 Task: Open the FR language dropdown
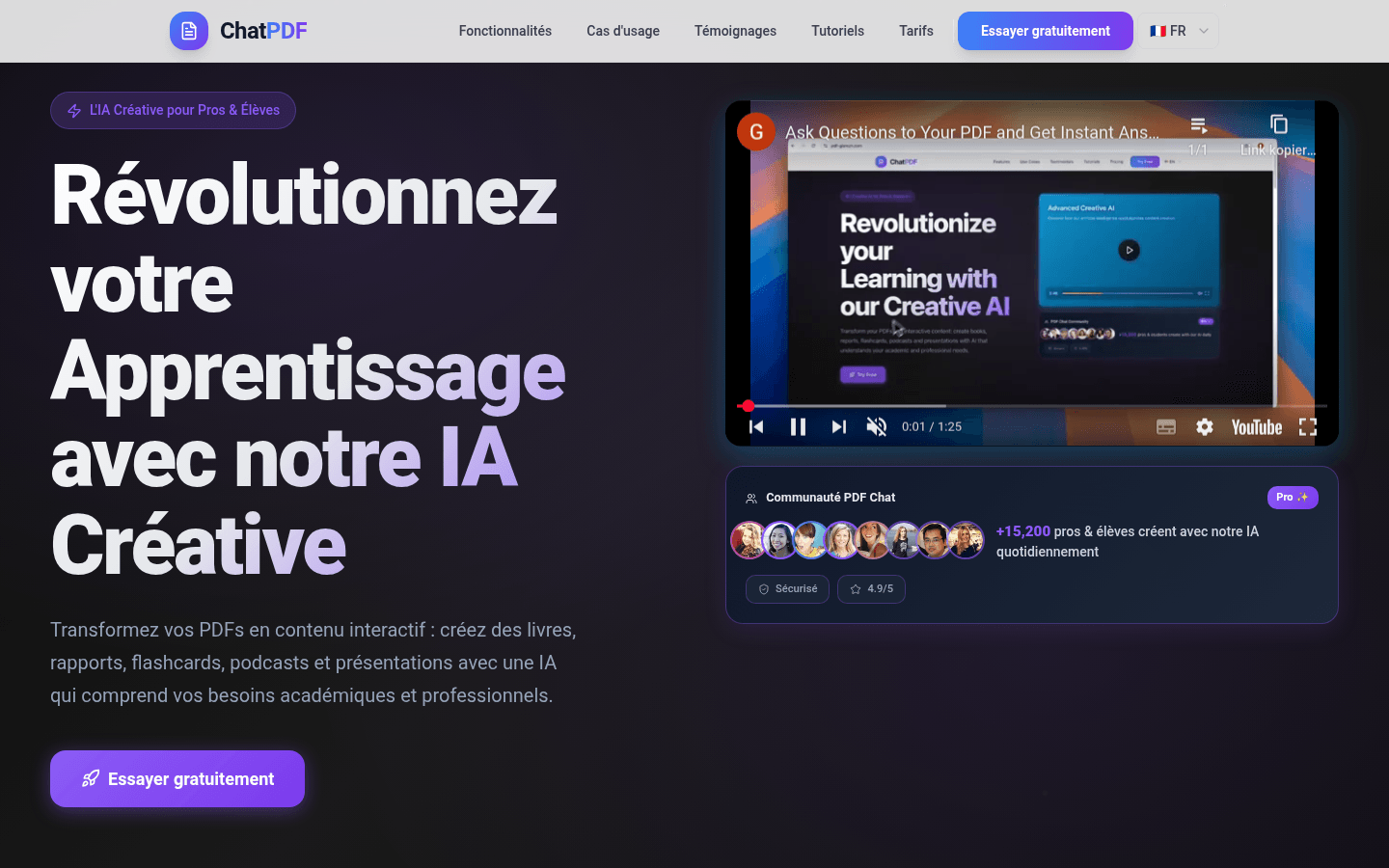tap(1179, 31)
